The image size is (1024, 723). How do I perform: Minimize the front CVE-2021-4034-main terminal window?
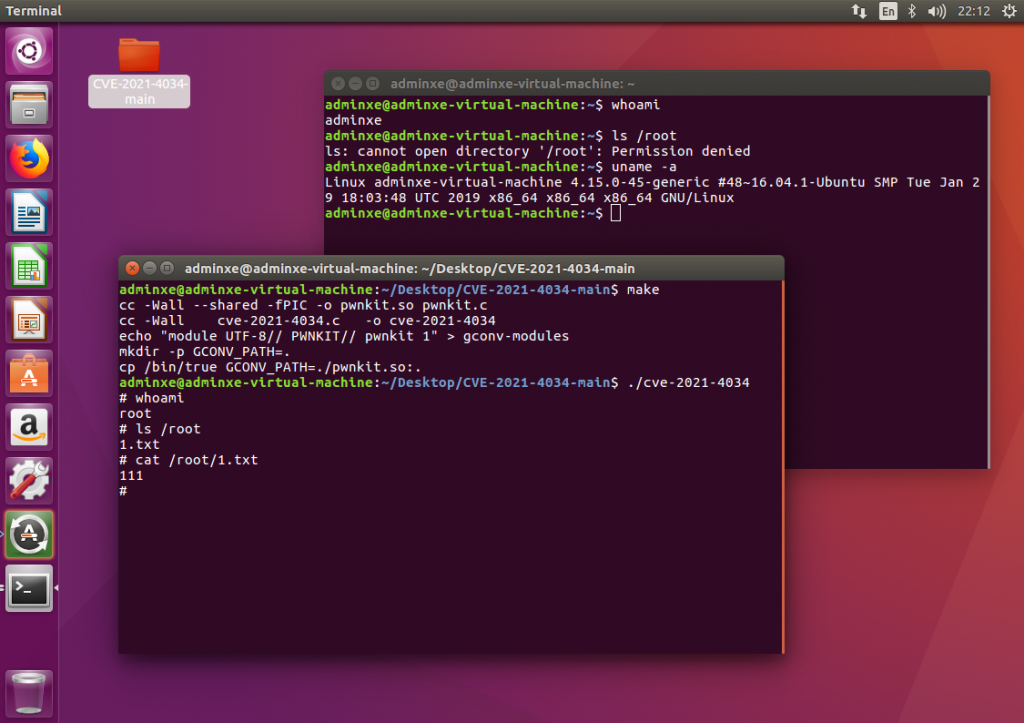[150, 268]
